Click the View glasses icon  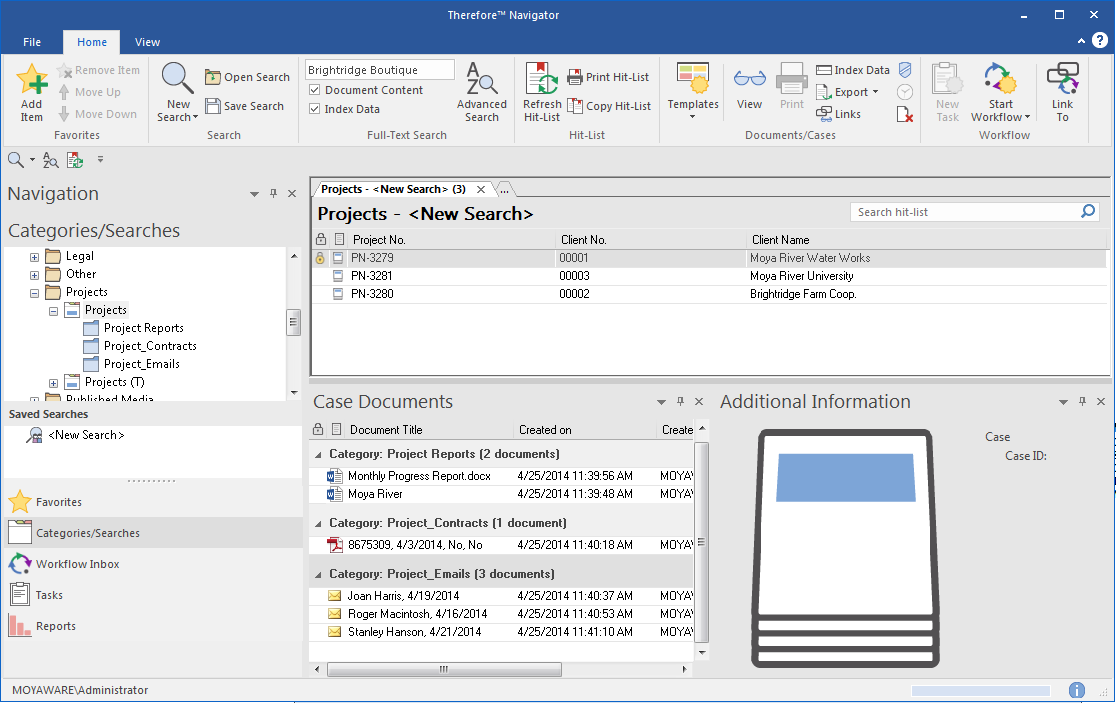click(x=749, y=80)
